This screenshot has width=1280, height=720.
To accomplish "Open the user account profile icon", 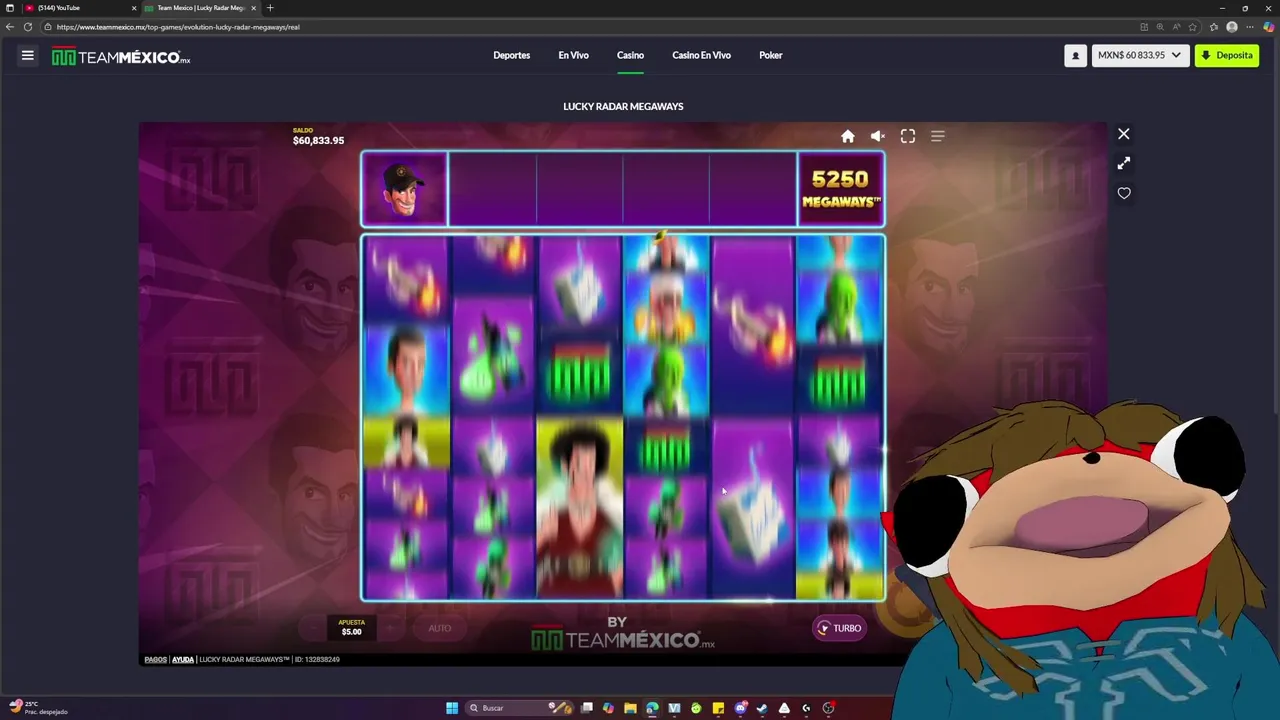I will 1076,56.
